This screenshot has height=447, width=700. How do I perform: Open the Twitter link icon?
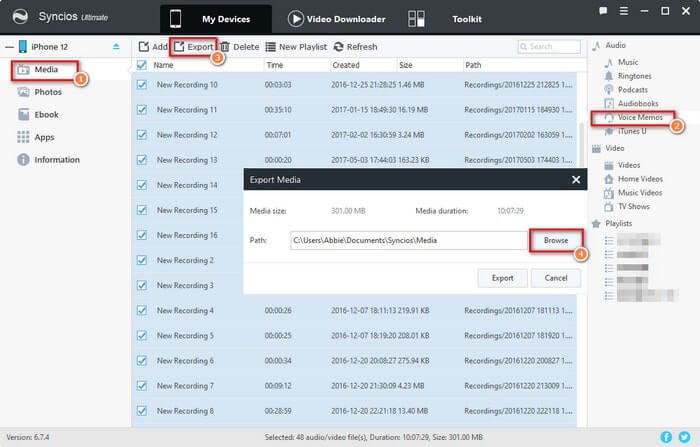click(x=684, y=437)
